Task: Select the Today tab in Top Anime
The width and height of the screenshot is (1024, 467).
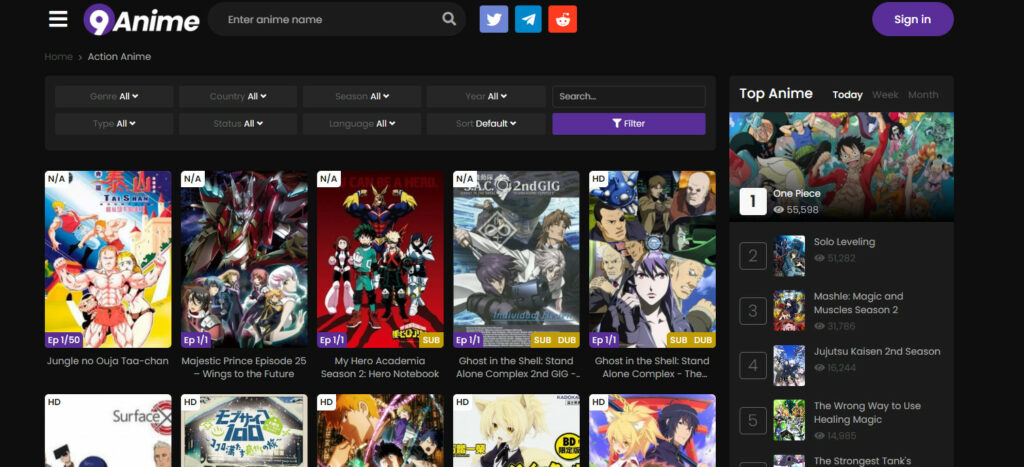Action: (847, 95)
